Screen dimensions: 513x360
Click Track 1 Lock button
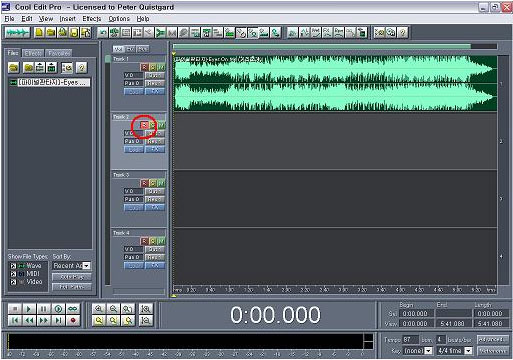click(x=134, y=91)
